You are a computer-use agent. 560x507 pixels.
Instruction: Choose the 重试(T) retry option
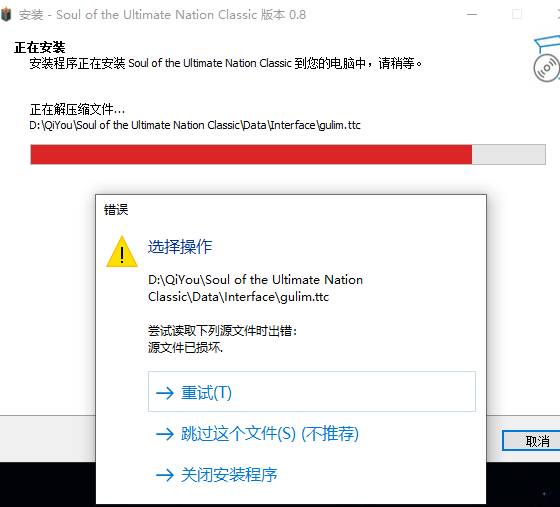[x=312, y=392]
